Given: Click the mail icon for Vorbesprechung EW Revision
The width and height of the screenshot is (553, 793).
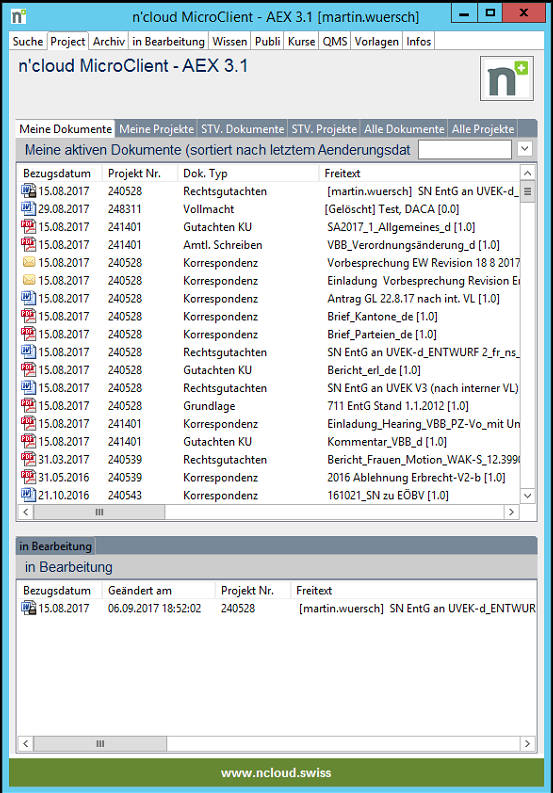Looking at the screenshot, I should coord(29,262).
